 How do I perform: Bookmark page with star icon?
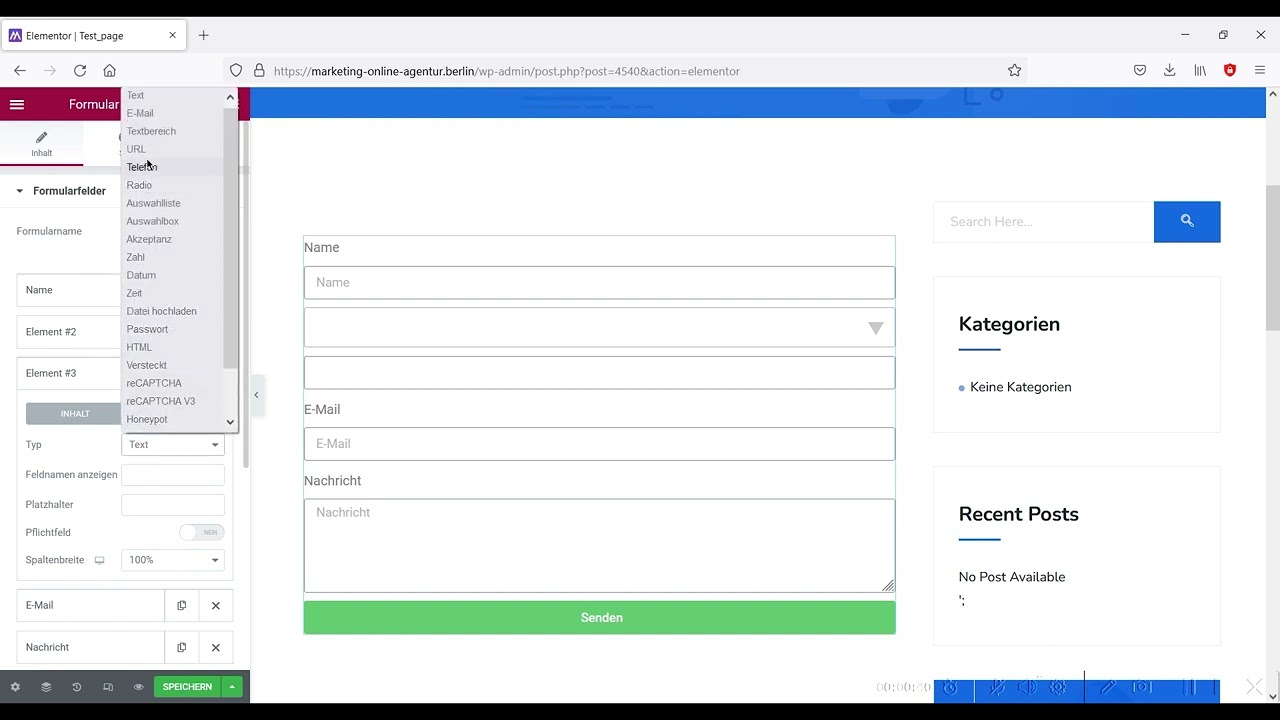[x=1014, y=71]
